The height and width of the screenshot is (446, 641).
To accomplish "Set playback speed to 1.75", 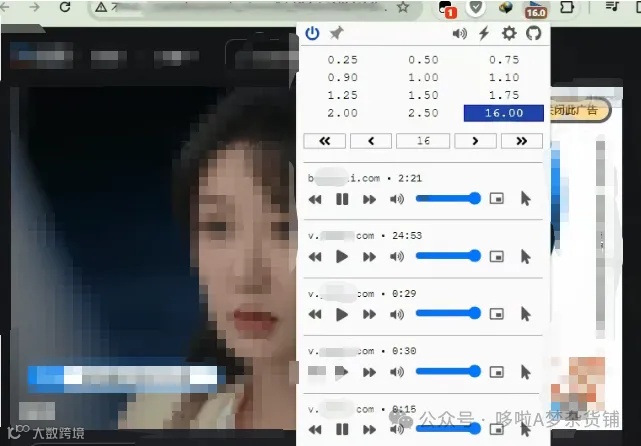I will pyautogui.click(x=504, y=95).
